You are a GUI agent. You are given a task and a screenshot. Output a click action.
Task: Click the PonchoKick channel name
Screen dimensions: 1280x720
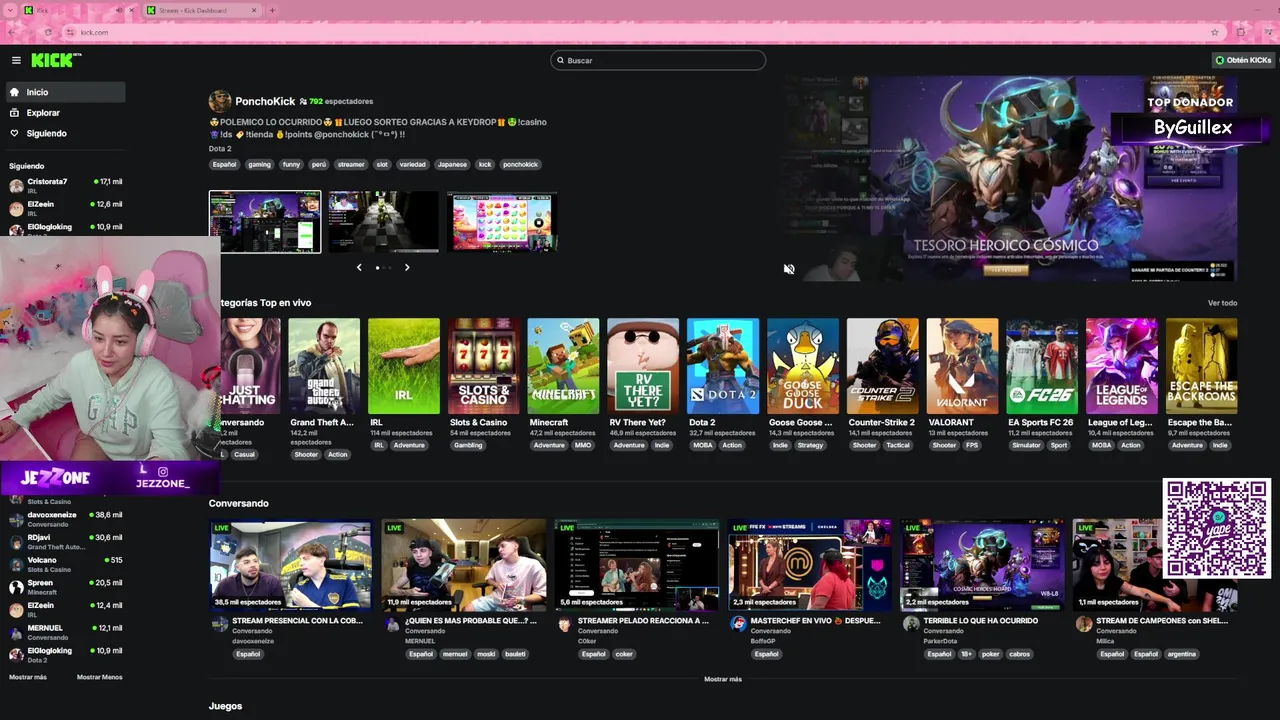tap(265, 101)
